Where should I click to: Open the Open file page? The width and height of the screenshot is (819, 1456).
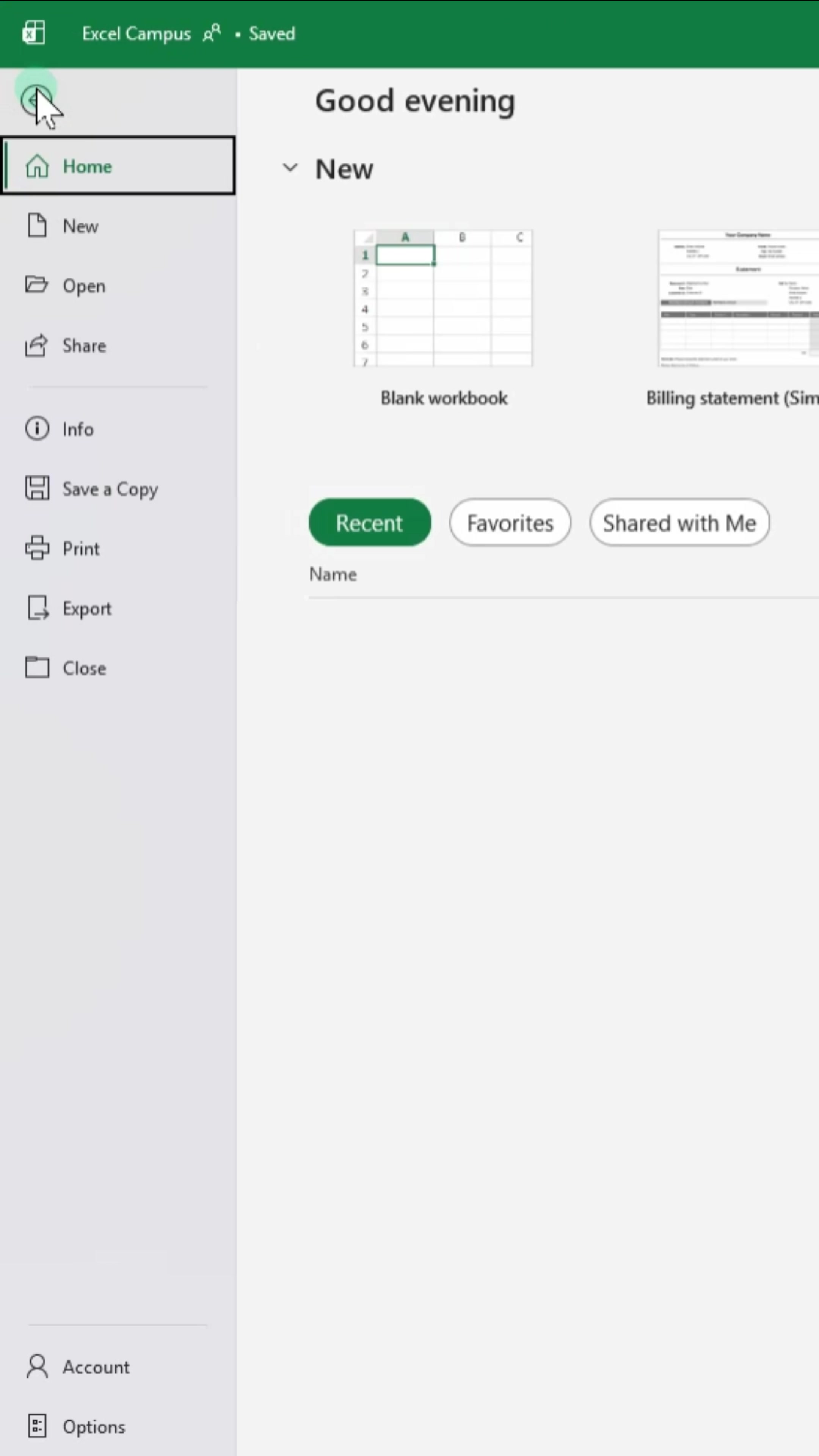[118, 286]
